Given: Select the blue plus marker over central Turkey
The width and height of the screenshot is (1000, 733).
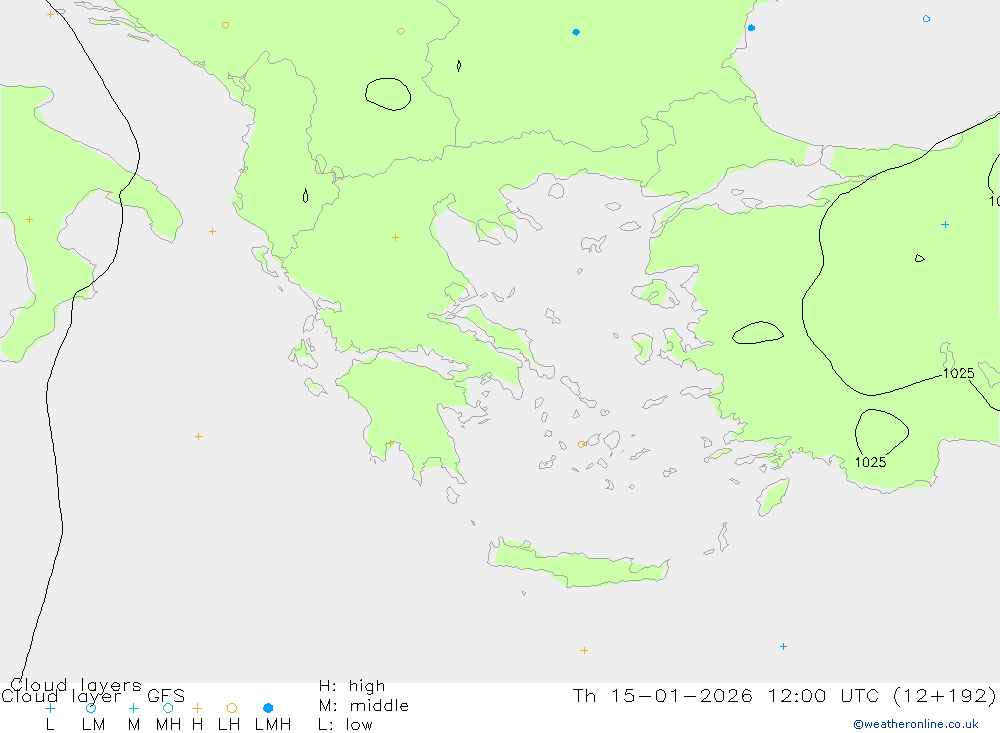Looking at the screenshot, I should 945,225.
